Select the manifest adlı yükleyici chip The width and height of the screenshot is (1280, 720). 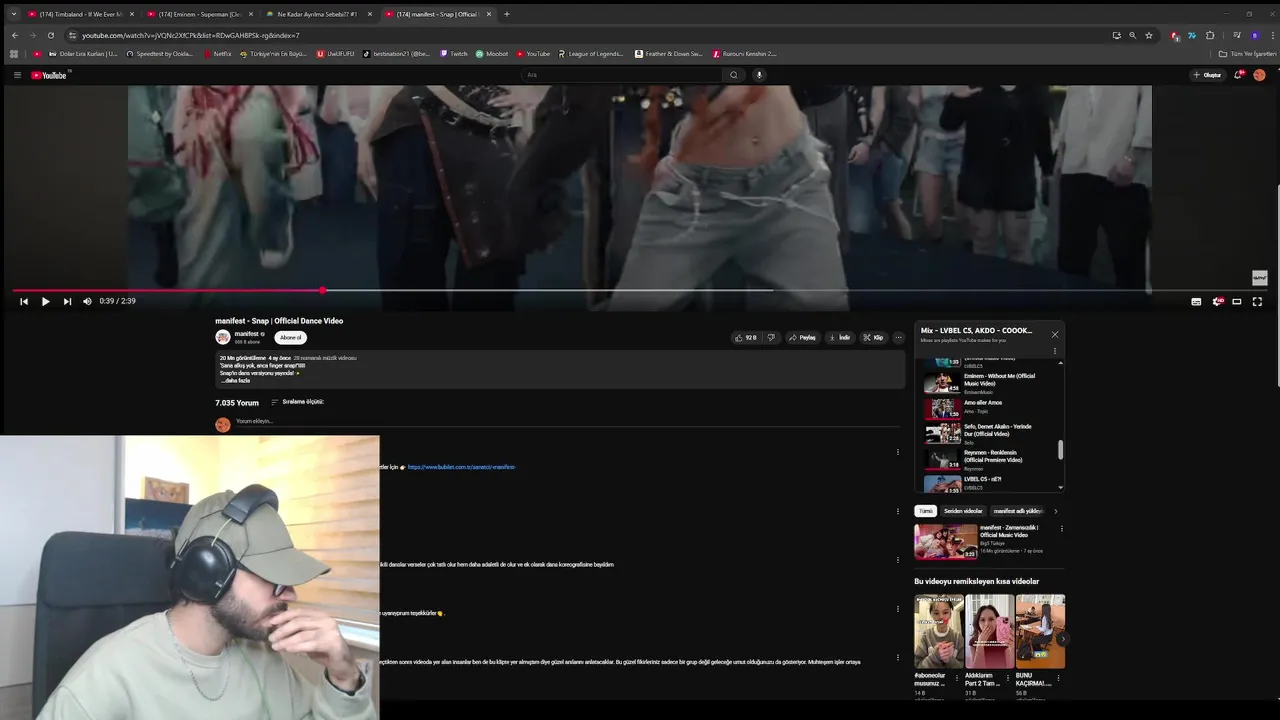[x=1018, y=511]
